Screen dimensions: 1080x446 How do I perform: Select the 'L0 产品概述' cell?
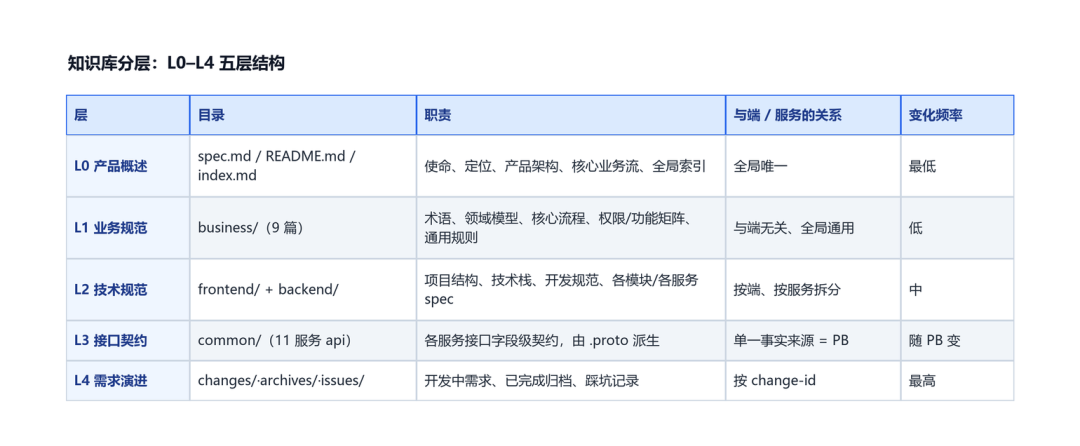pos(128,167)
